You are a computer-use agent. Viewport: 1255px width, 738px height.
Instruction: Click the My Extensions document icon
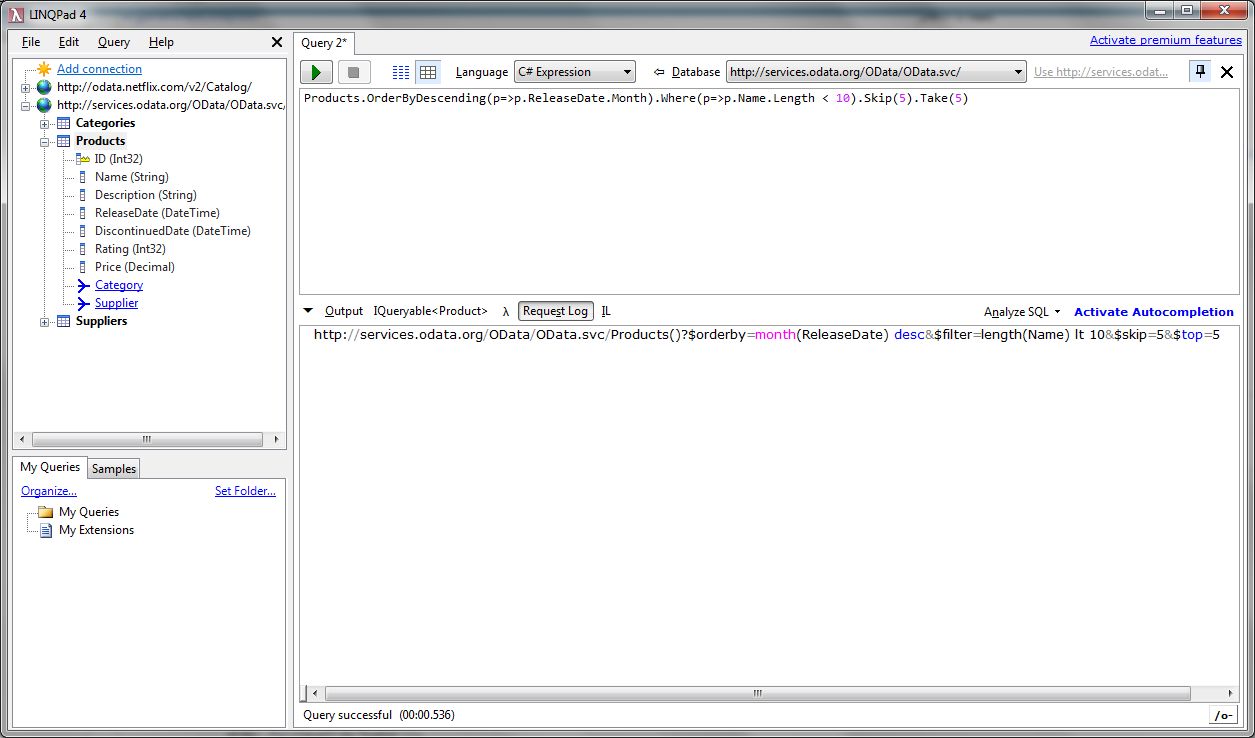(45, 530)
